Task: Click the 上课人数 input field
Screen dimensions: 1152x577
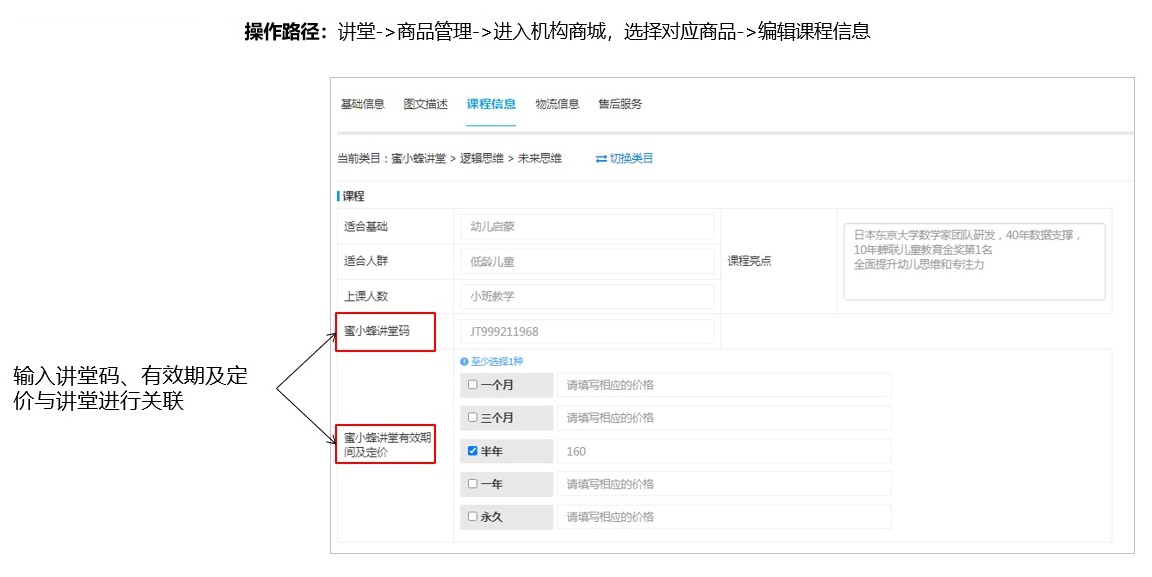Action: pyautogui.click(x=587, y=297)
